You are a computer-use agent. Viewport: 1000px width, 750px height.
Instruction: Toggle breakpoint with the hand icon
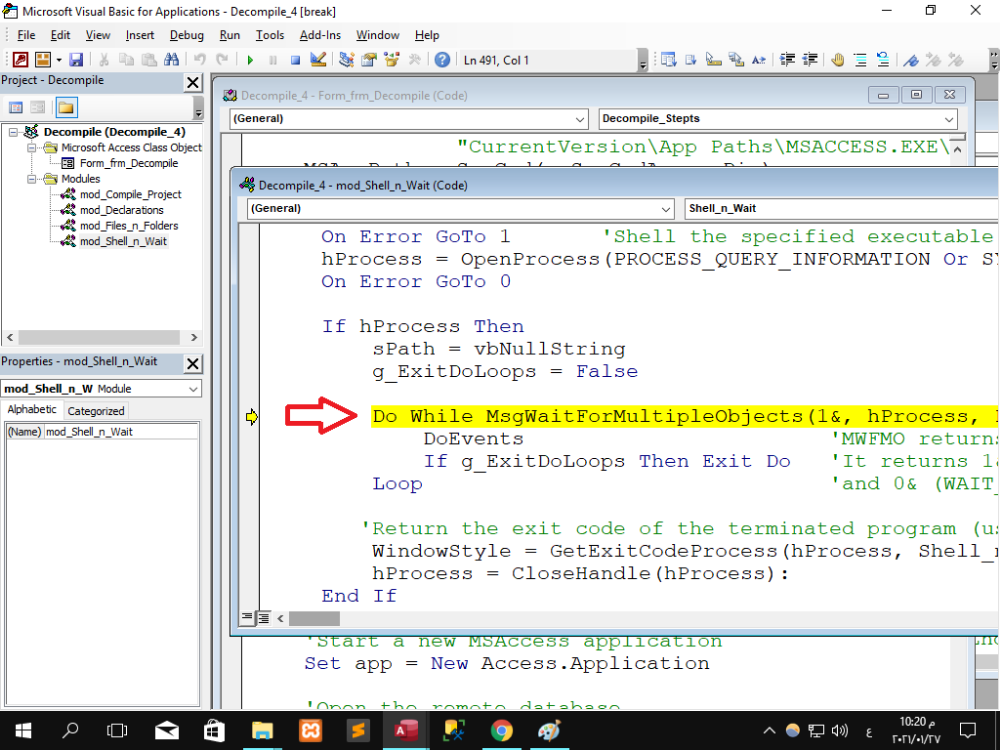(838, 60)
